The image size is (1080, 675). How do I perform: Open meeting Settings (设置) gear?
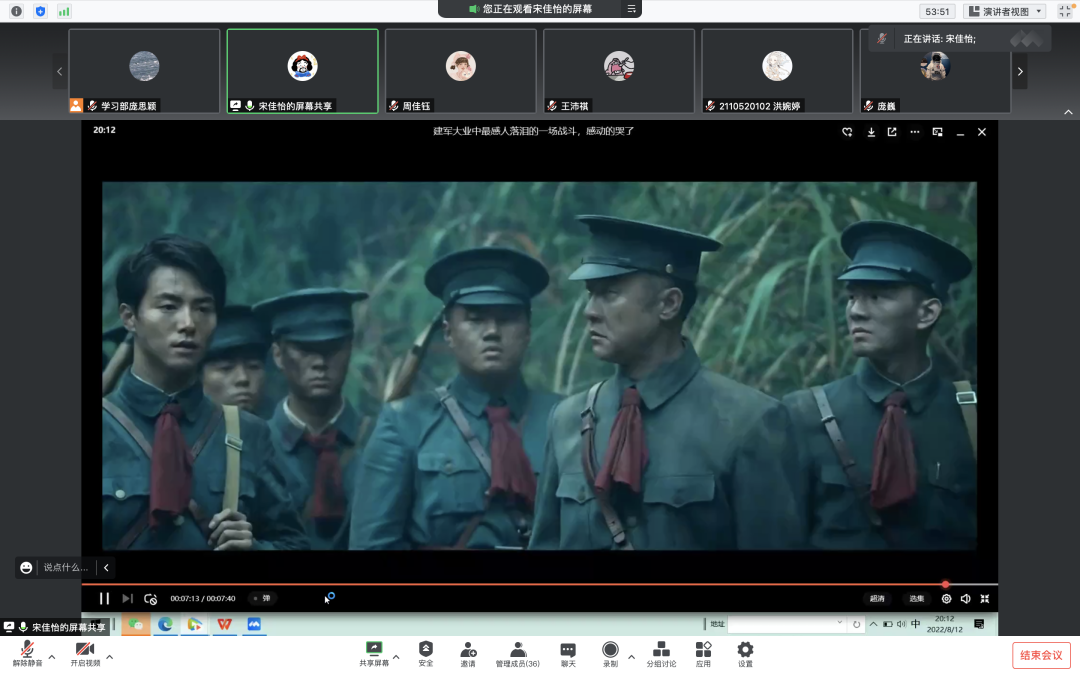tap(745, 652)
